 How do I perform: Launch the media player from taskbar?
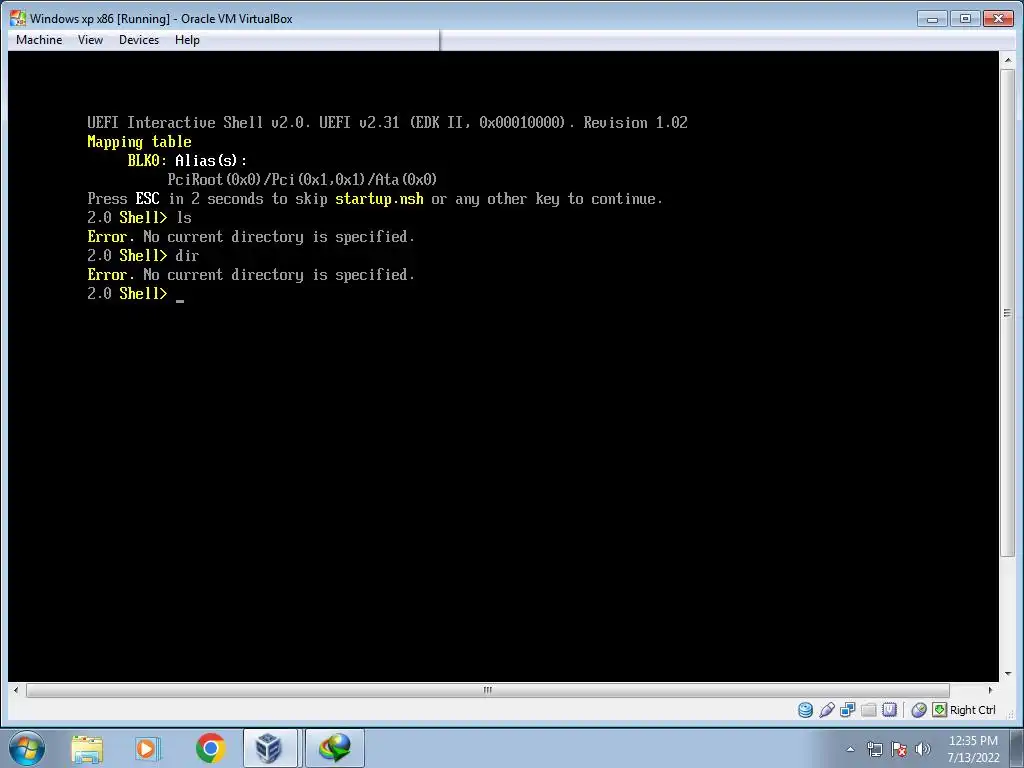coord(147,748)
